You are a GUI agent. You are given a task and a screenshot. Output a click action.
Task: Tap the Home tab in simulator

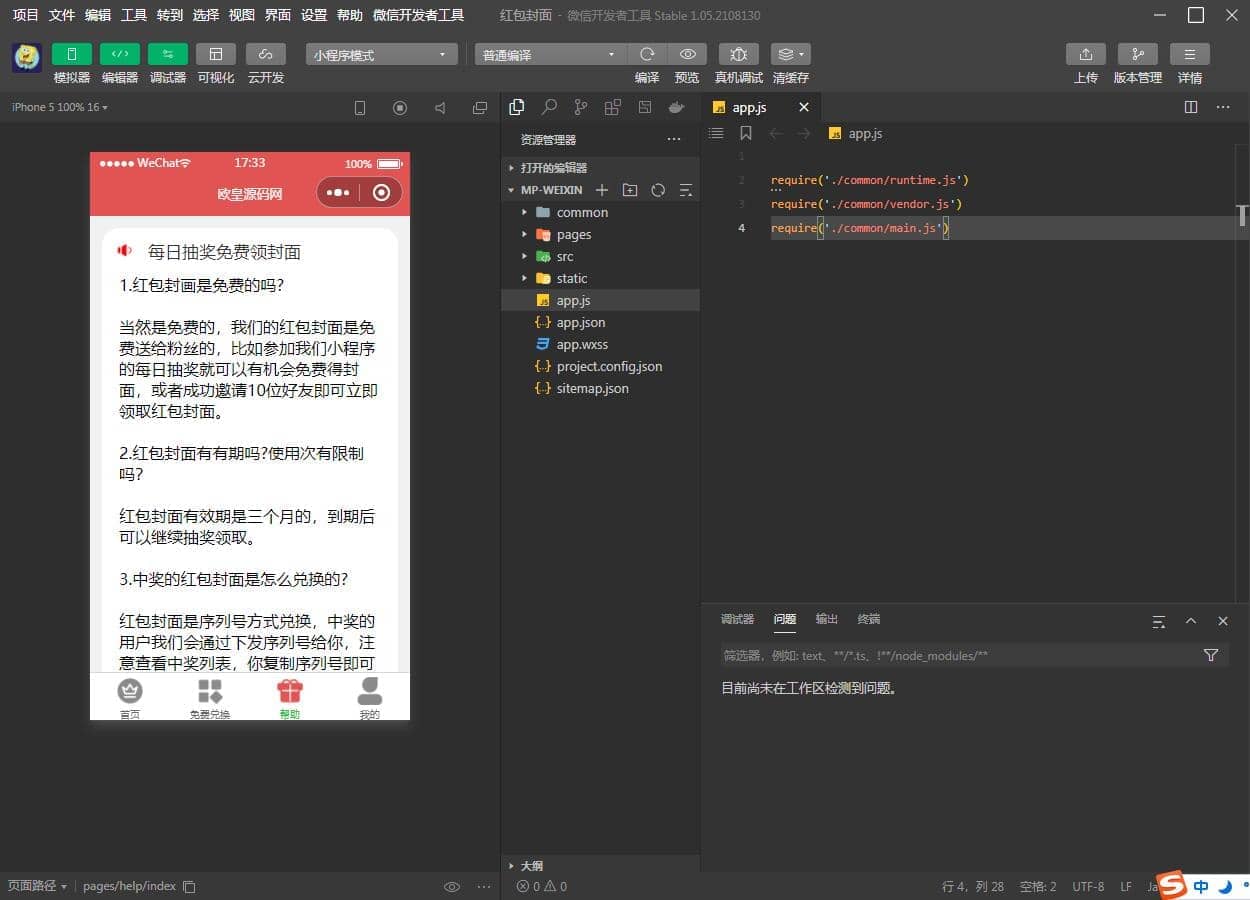pos(130,697)
